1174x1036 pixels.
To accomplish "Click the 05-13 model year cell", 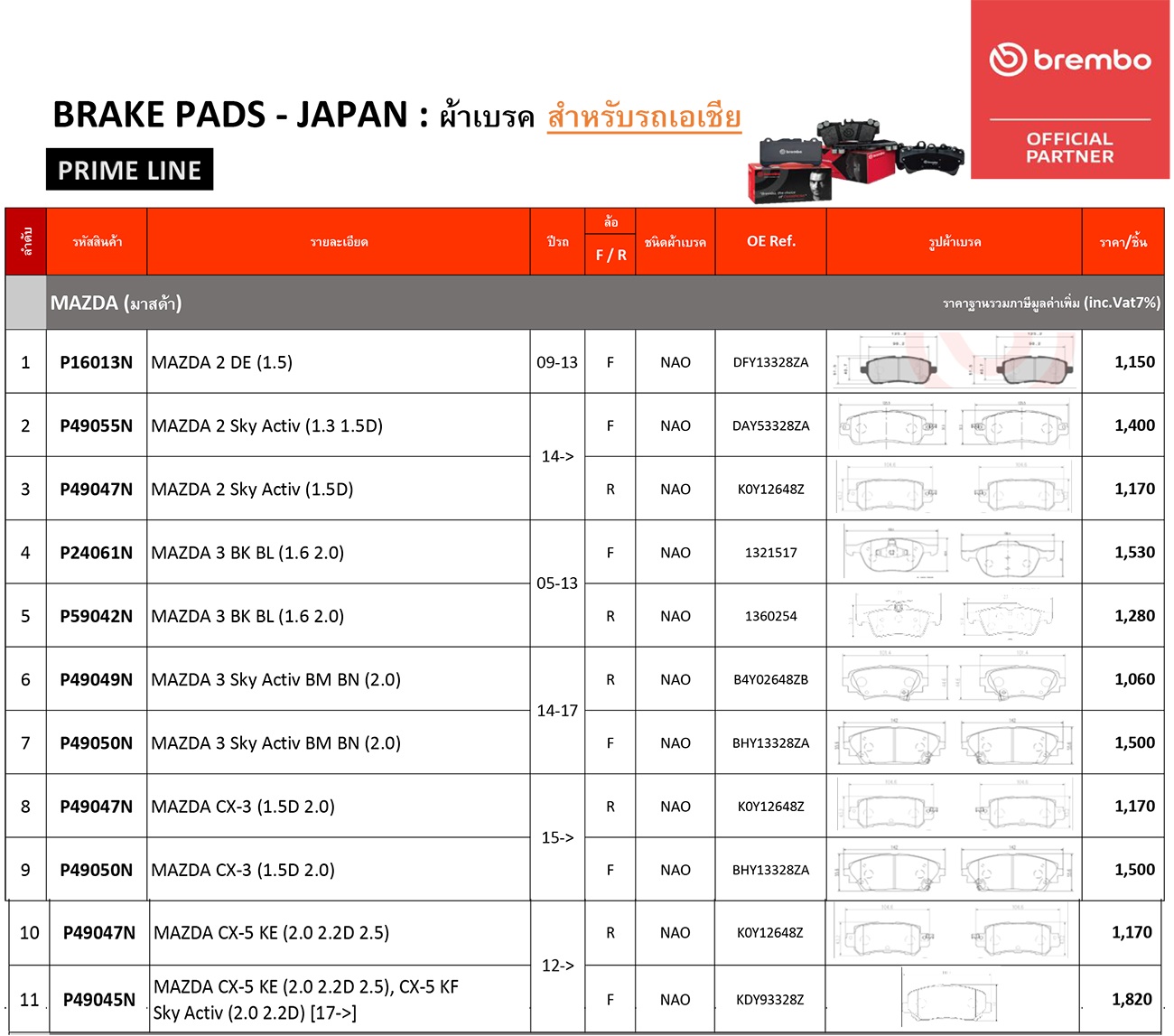I will (x=557, y=583).
